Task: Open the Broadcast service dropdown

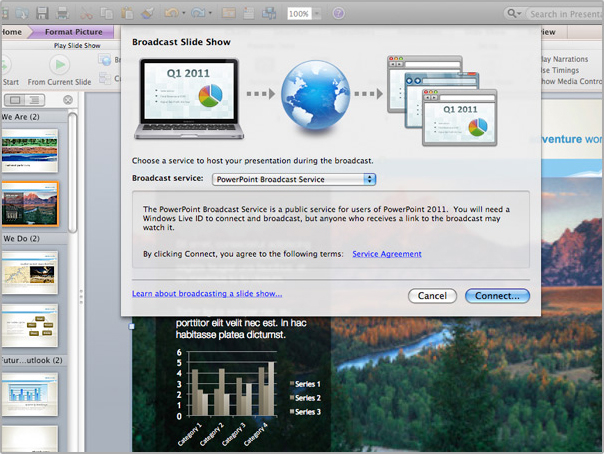Action: [x=293, y=178]
